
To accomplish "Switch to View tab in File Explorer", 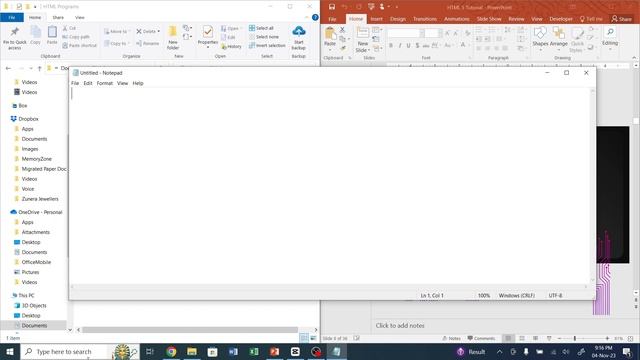I will coord(80,18).
